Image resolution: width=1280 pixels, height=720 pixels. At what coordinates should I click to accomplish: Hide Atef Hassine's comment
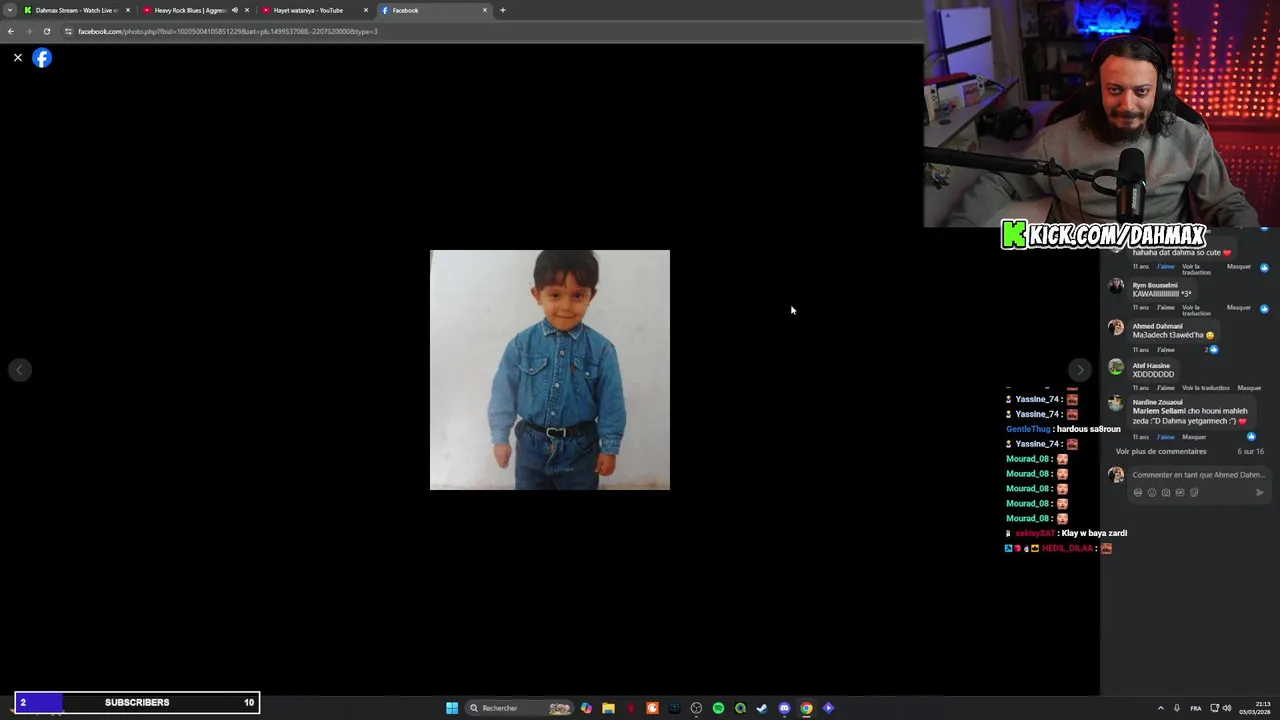click(x=1249, y=388)
